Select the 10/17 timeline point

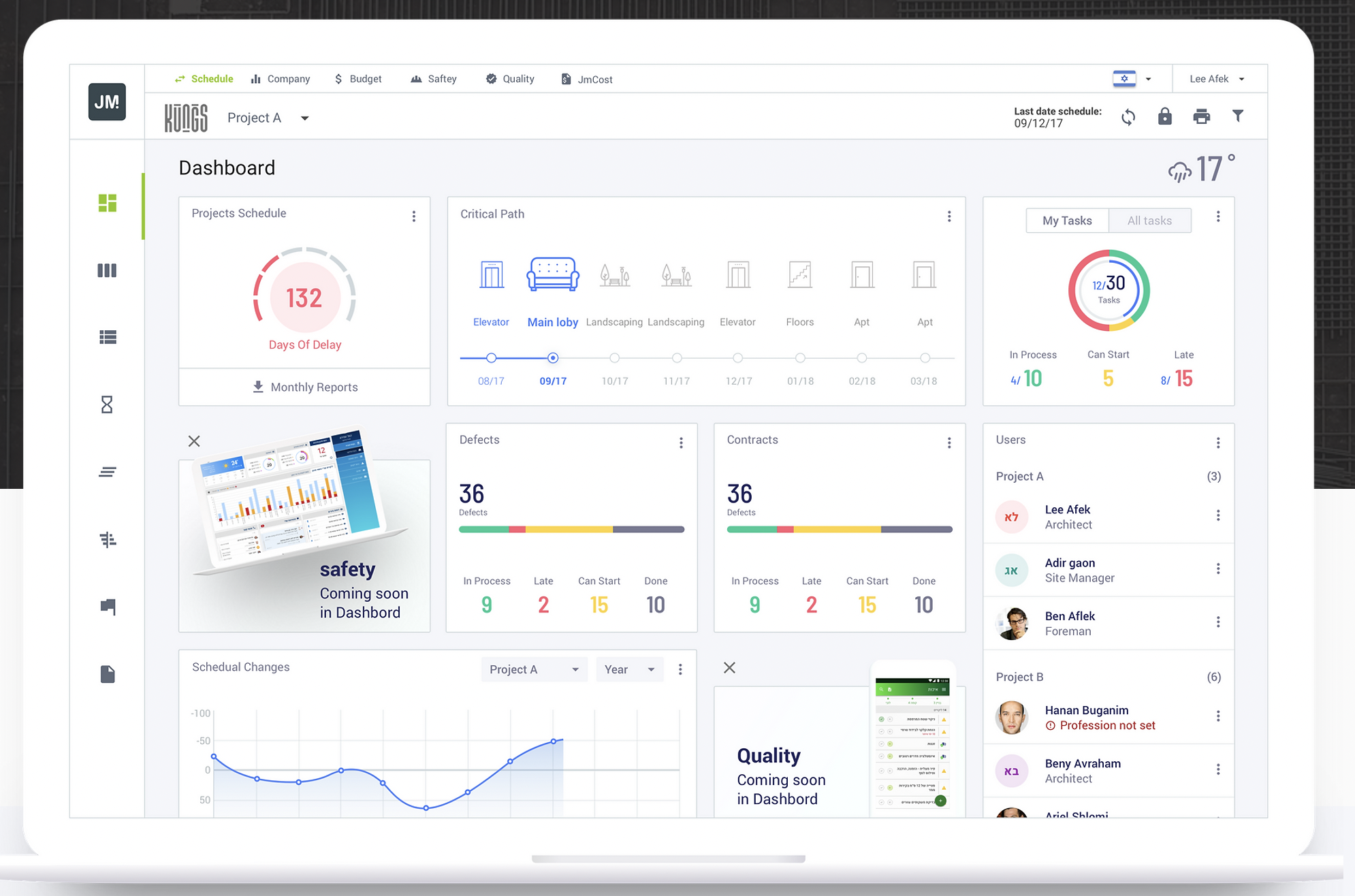614,358
